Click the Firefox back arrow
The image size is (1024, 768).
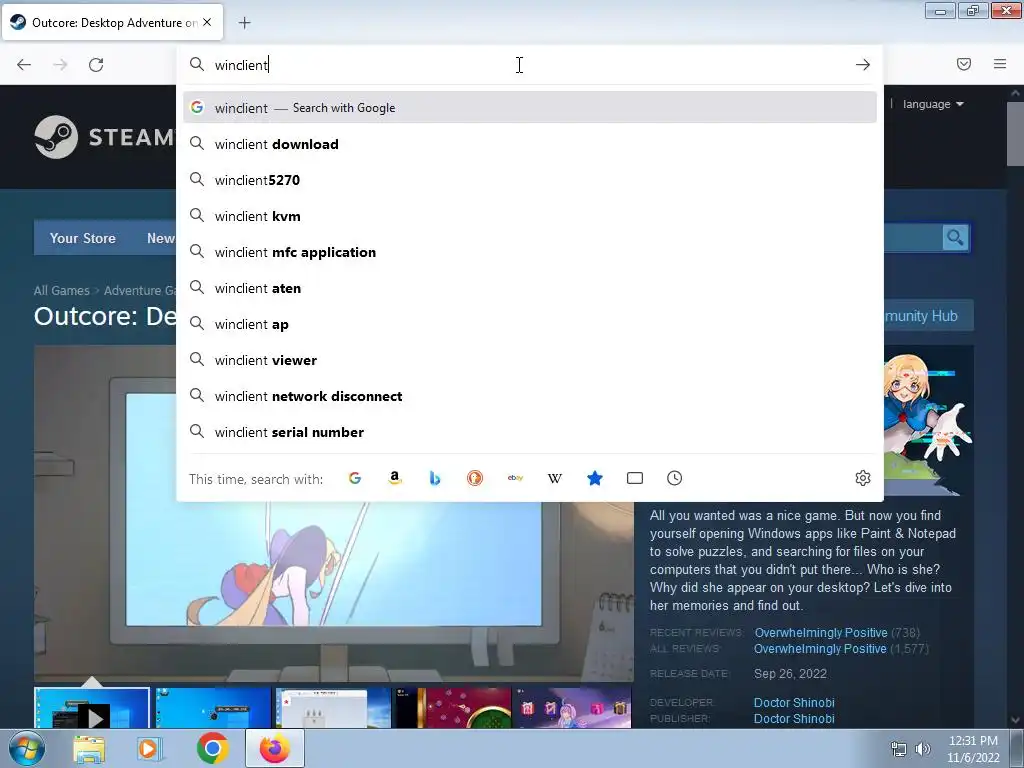(24, 65)
